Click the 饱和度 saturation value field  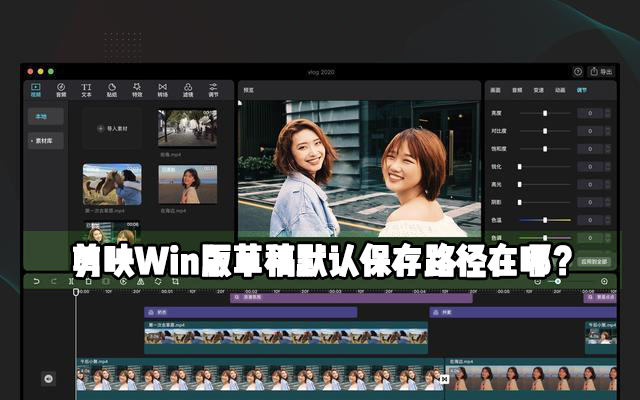[590, 149]
